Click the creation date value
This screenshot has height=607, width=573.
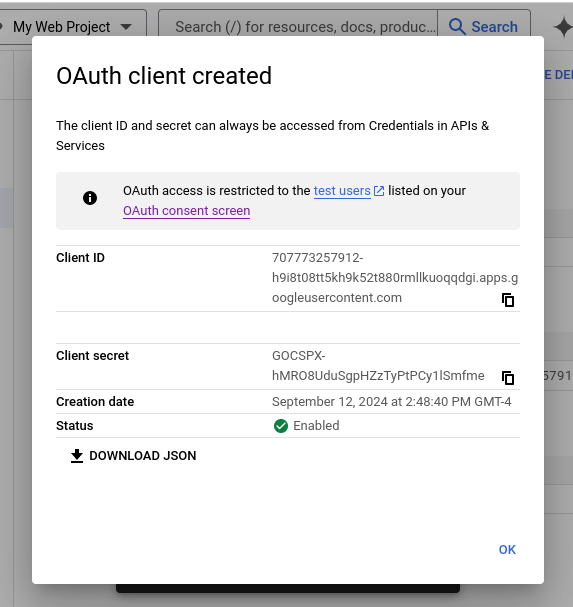pyautogui.click(x=391, y=402)
